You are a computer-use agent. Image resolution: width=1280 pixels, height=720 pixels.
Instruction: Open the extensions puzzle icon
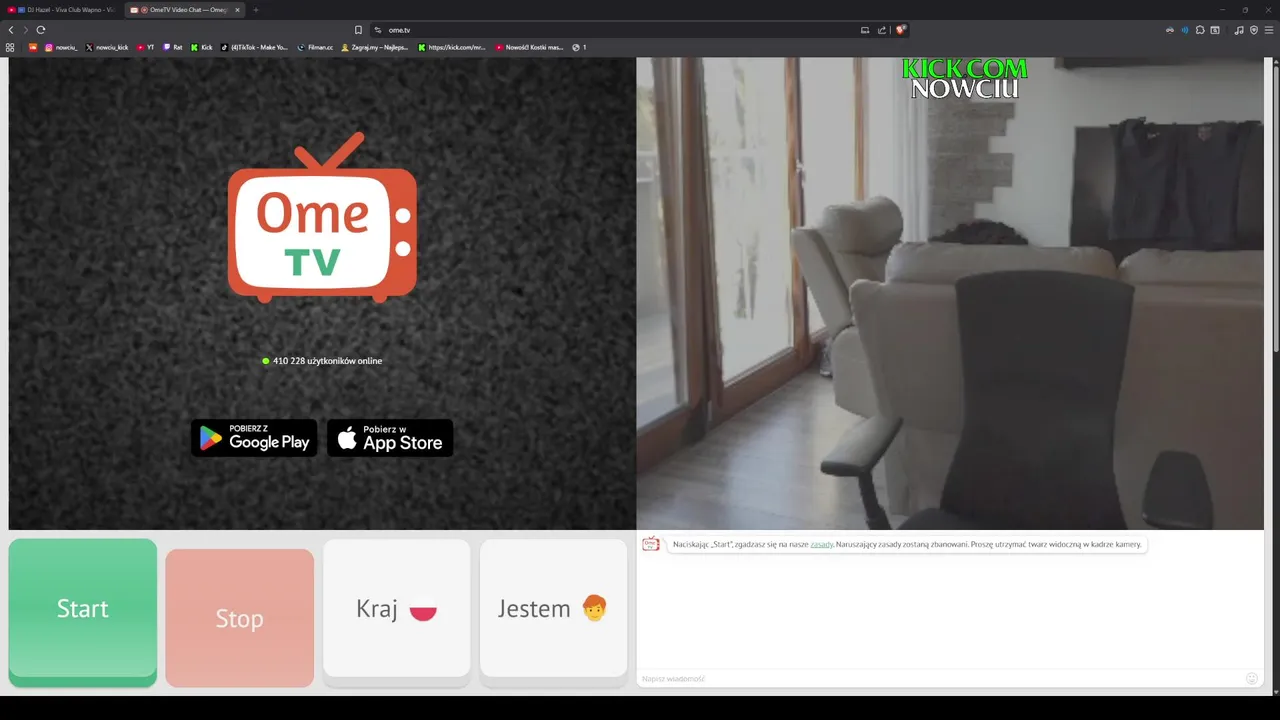tap(1200, 30)
